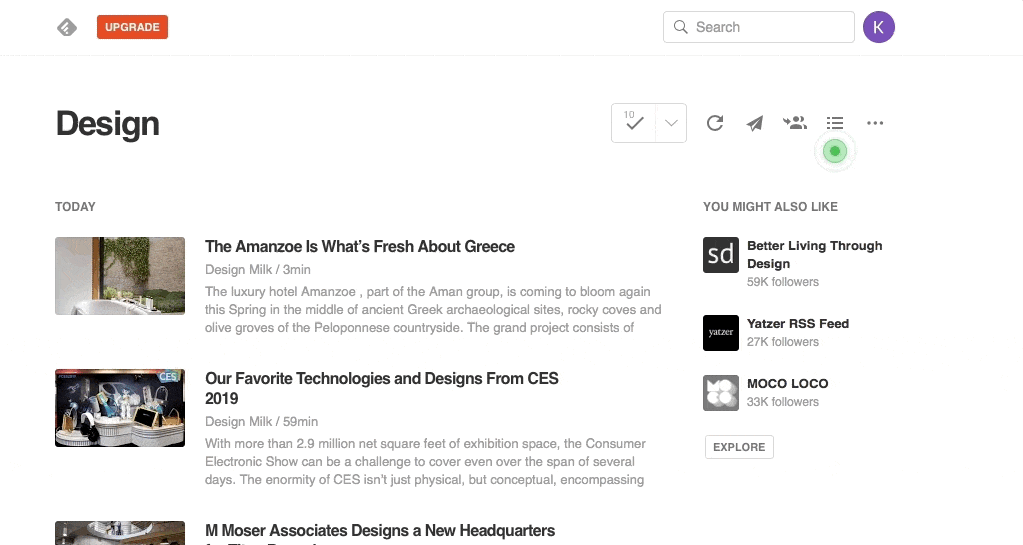Image resolution: width=1023 pixels, height=545 pixels.
Task: Click the sd feed logo icon
Action: coord(721,255)
